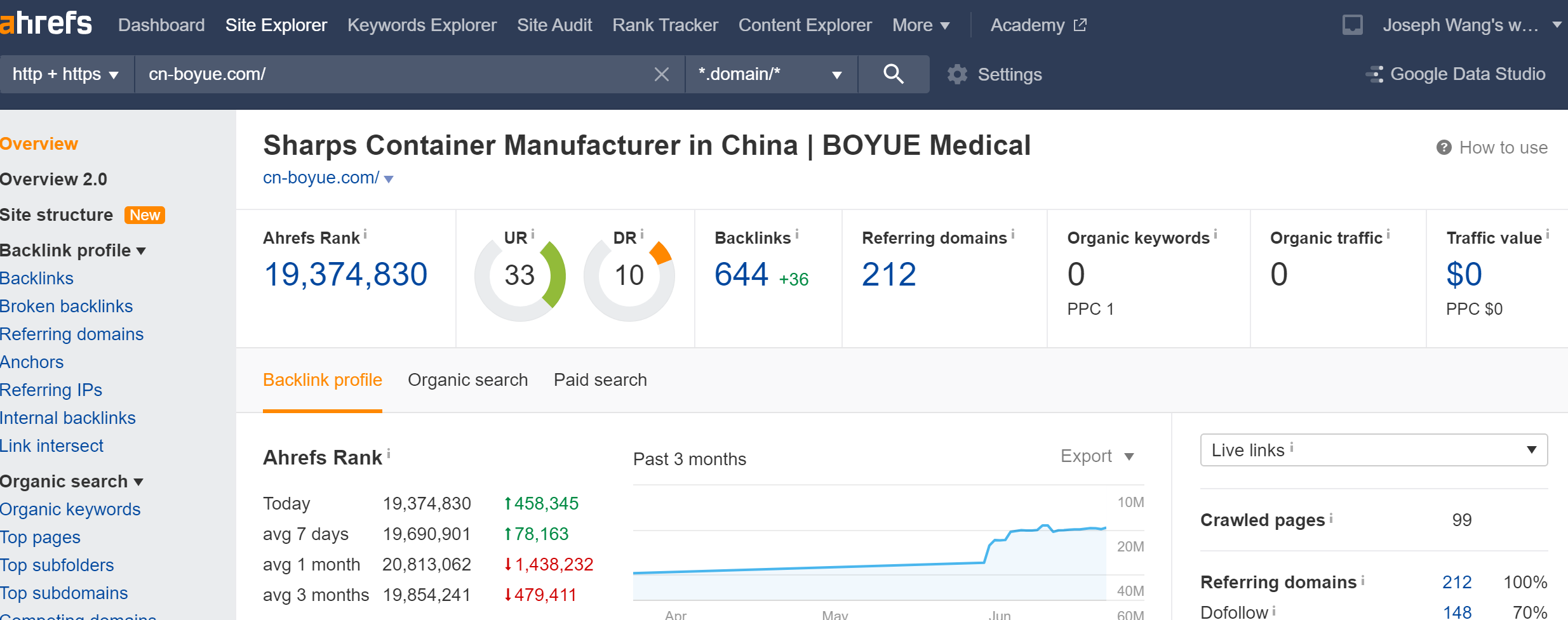This screenshot has width=1568, height=620.
Task: Click the UR 33 gauge
Action: [x=519, y=275]
